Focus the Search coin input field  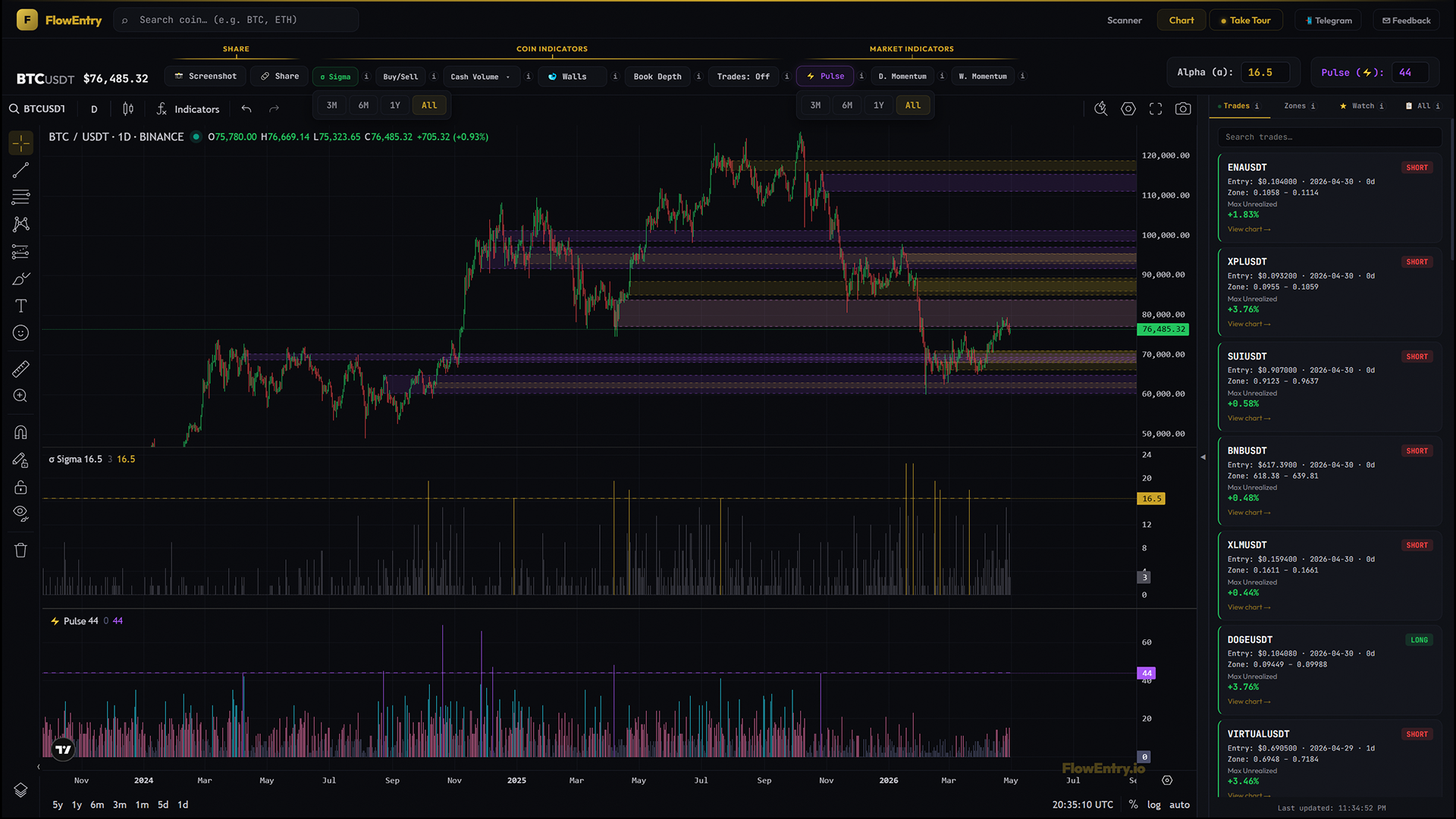pyautogui.click(x=236, y=20)
